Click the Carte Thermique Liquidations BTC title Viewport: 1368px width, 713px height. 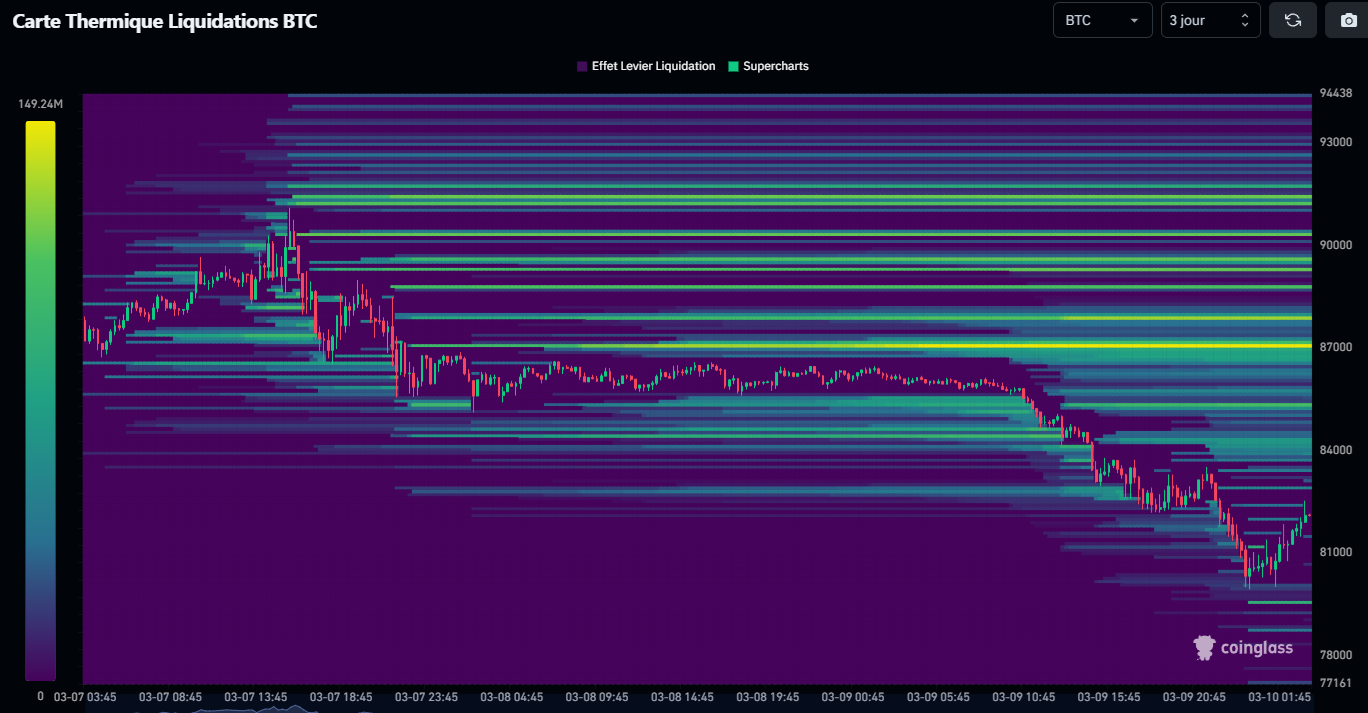[x=164, y=20]
